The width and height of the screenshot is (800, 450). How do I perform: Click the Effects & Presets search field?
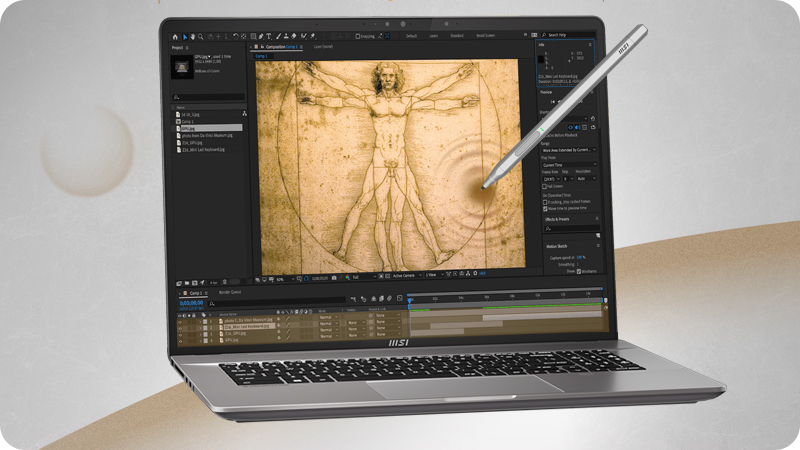tap(571, 229)
